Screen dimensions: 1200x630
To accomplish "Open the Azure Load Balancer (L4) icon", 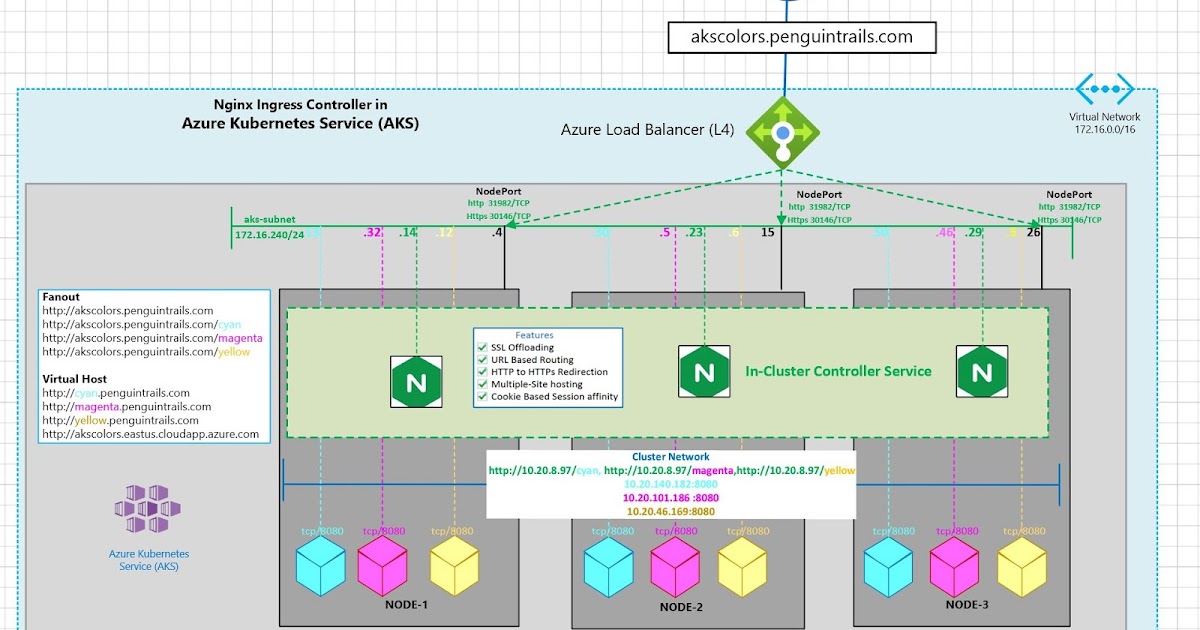I will pyautogui.click(x=782, y=131).
